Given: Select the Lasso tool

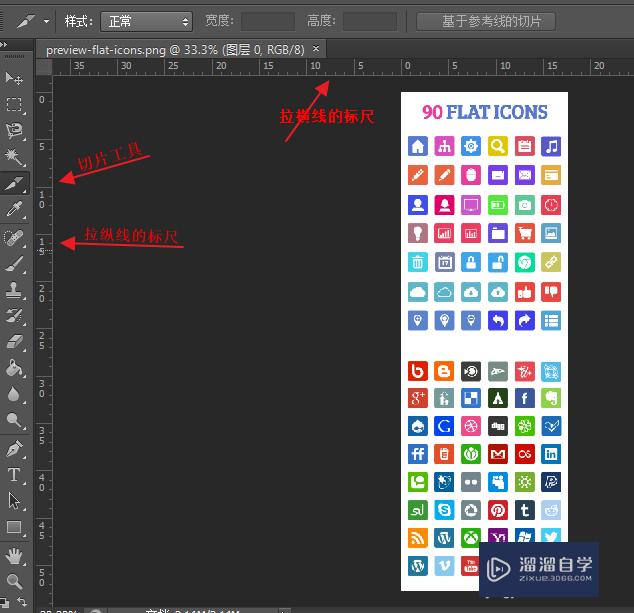Looking at the screenshot, I should [14, 130].
